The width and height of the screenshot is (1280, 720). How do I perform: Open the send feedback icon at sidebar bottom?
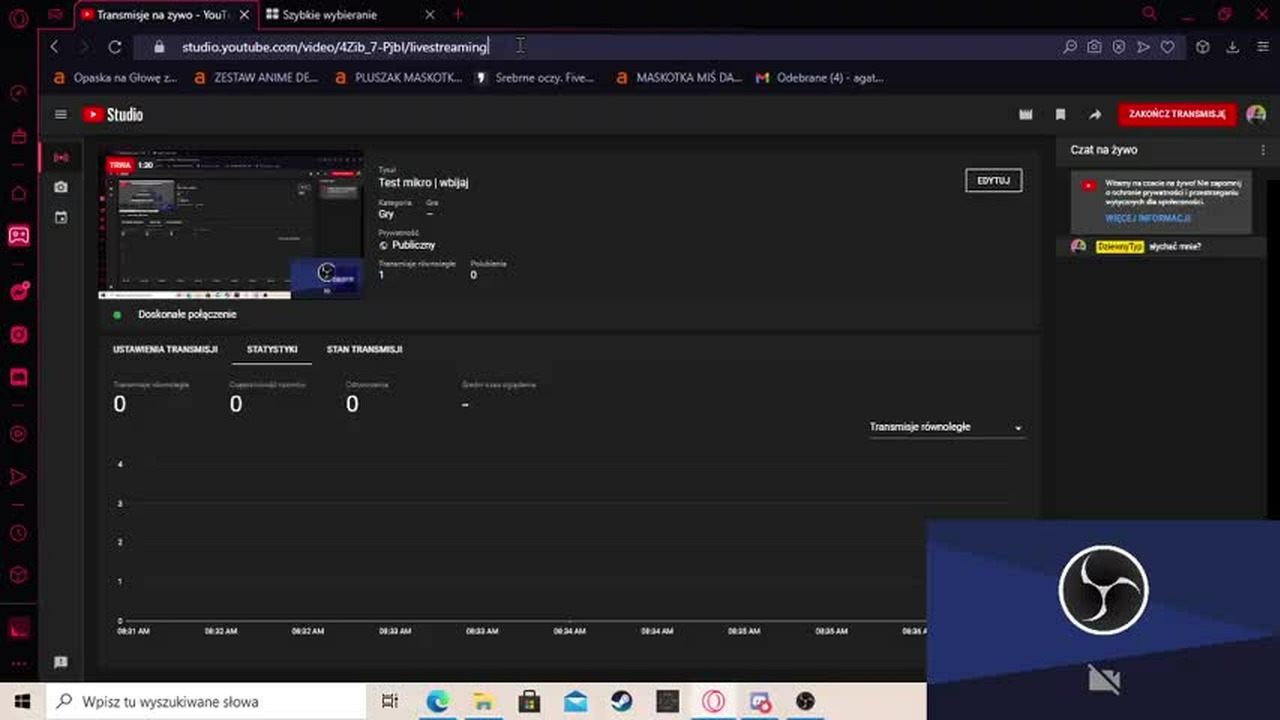61,662
